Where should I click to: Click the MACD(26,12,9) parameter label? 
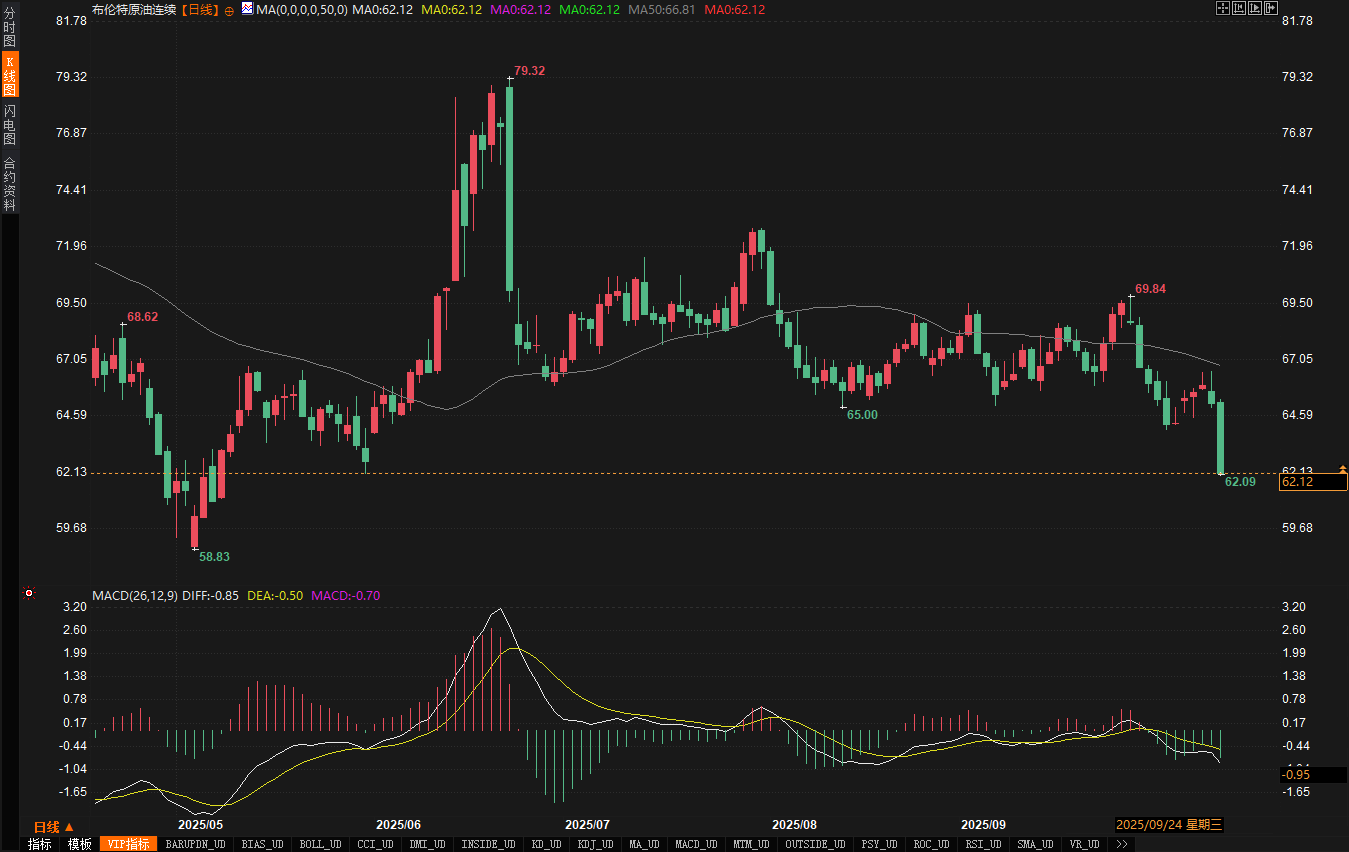point(134,596)
